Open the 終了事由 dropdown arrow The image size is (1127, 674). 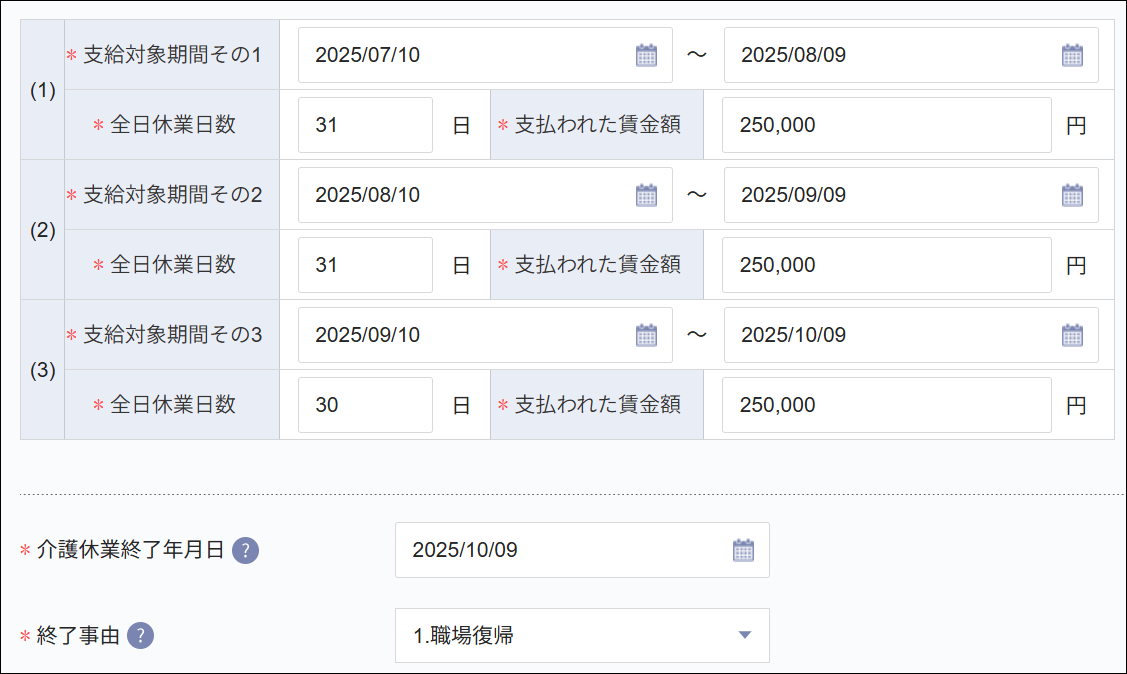(x=746, y=635)
